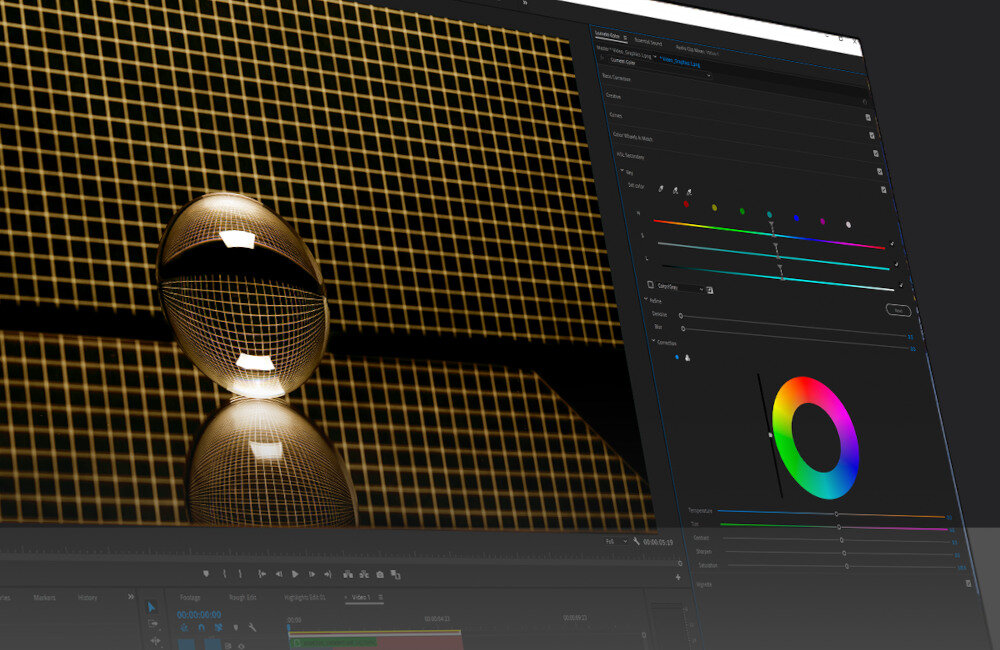The width and height of the screenshot is (1000, 650).
Task: Open the Full playback resolution dropdown
Action: (615, 542)
